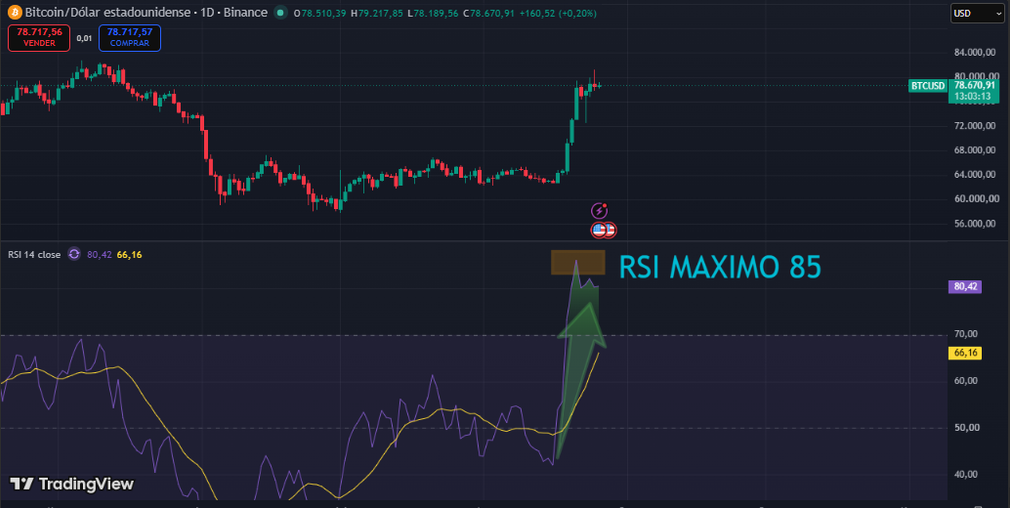
Task: Click the 56.000,00 price scale label
Action: pos(975,223)
